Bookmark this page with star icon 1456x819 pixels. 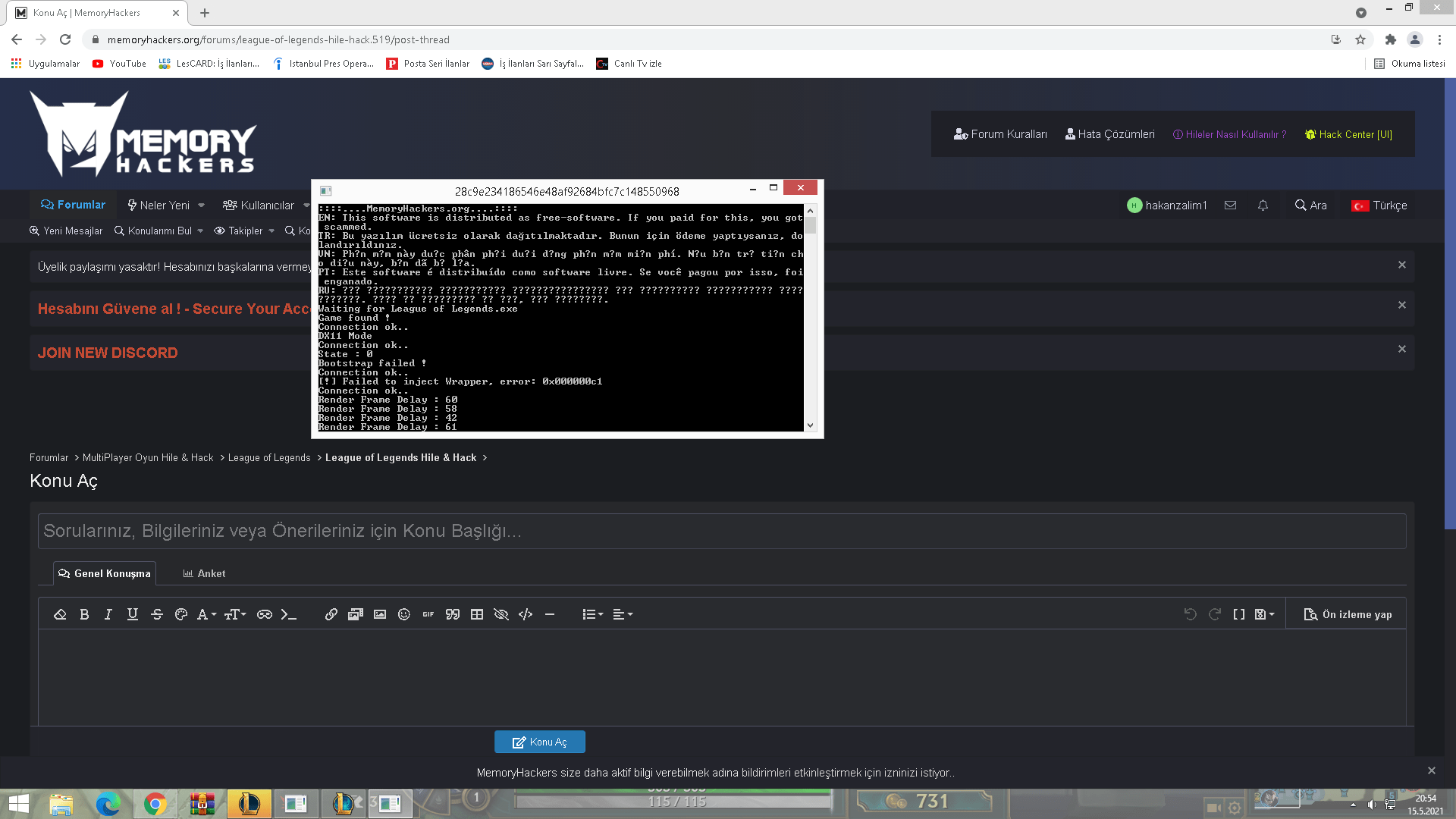click(x=1360, y=39)
